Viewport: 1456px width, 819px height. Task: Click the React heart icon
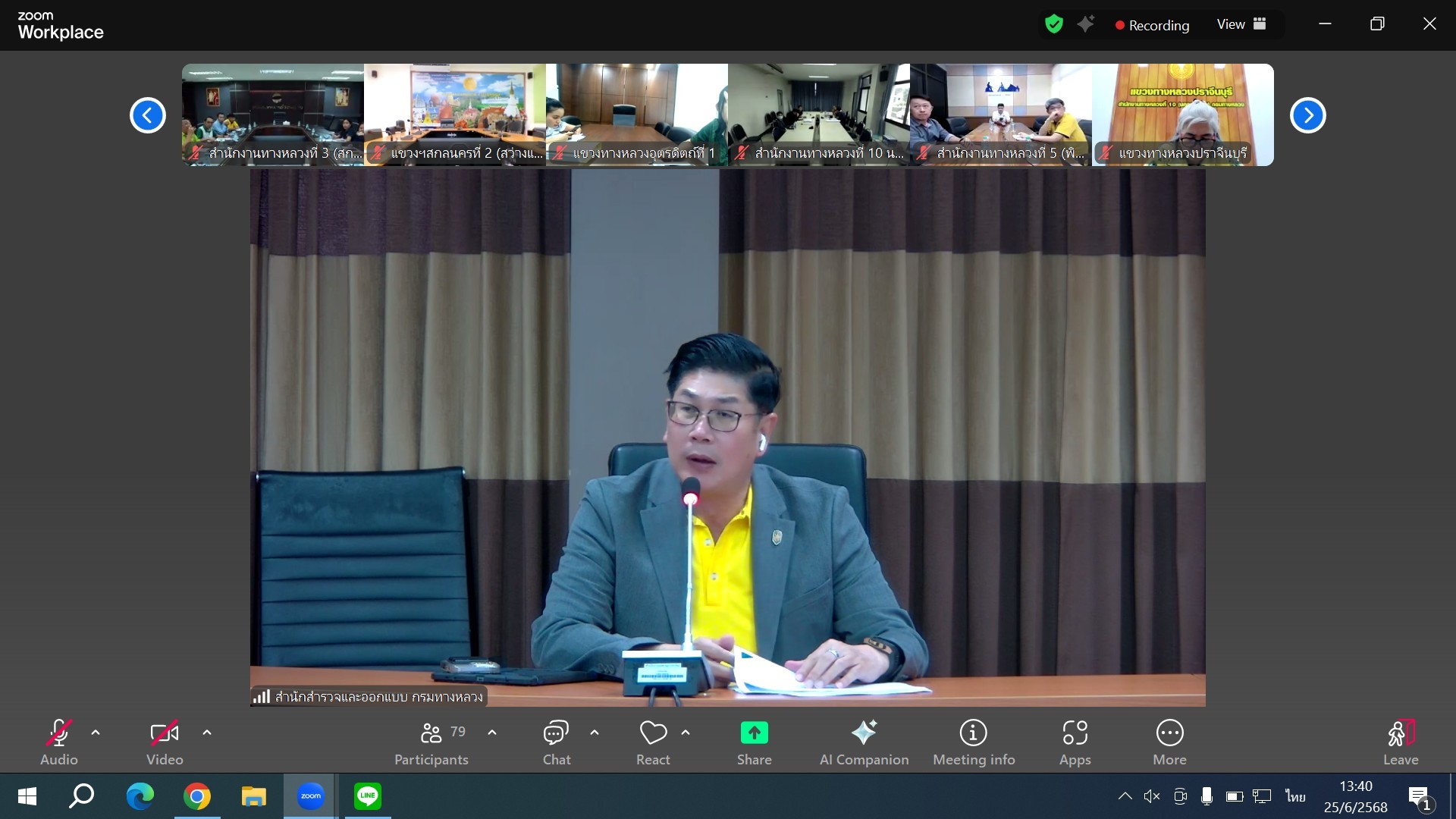click(x=653, y=733)
